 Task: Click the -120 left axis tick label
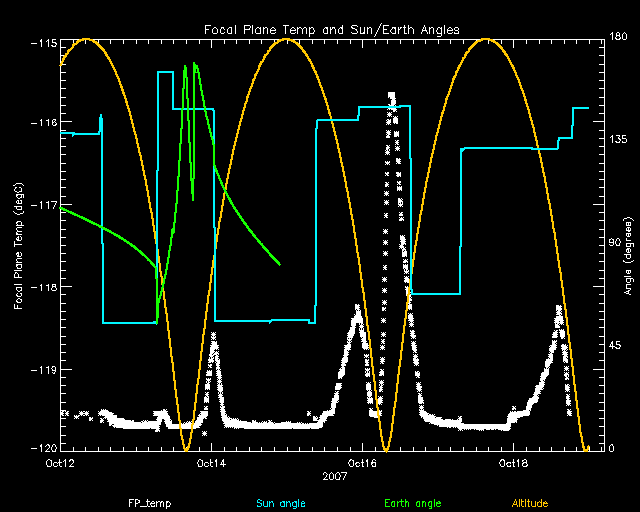click(43, 449)
